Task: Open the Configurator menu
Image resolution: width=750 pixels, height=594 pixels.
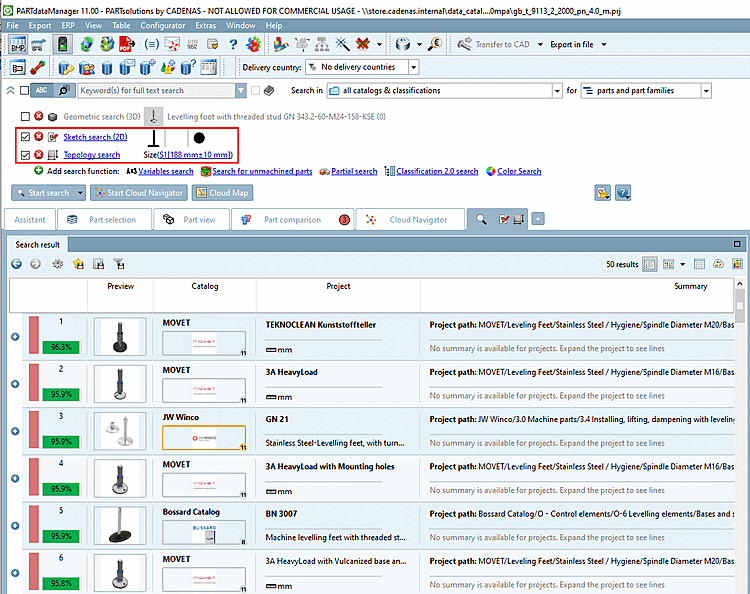Action: pyautogui.click(x=162, y=24)
